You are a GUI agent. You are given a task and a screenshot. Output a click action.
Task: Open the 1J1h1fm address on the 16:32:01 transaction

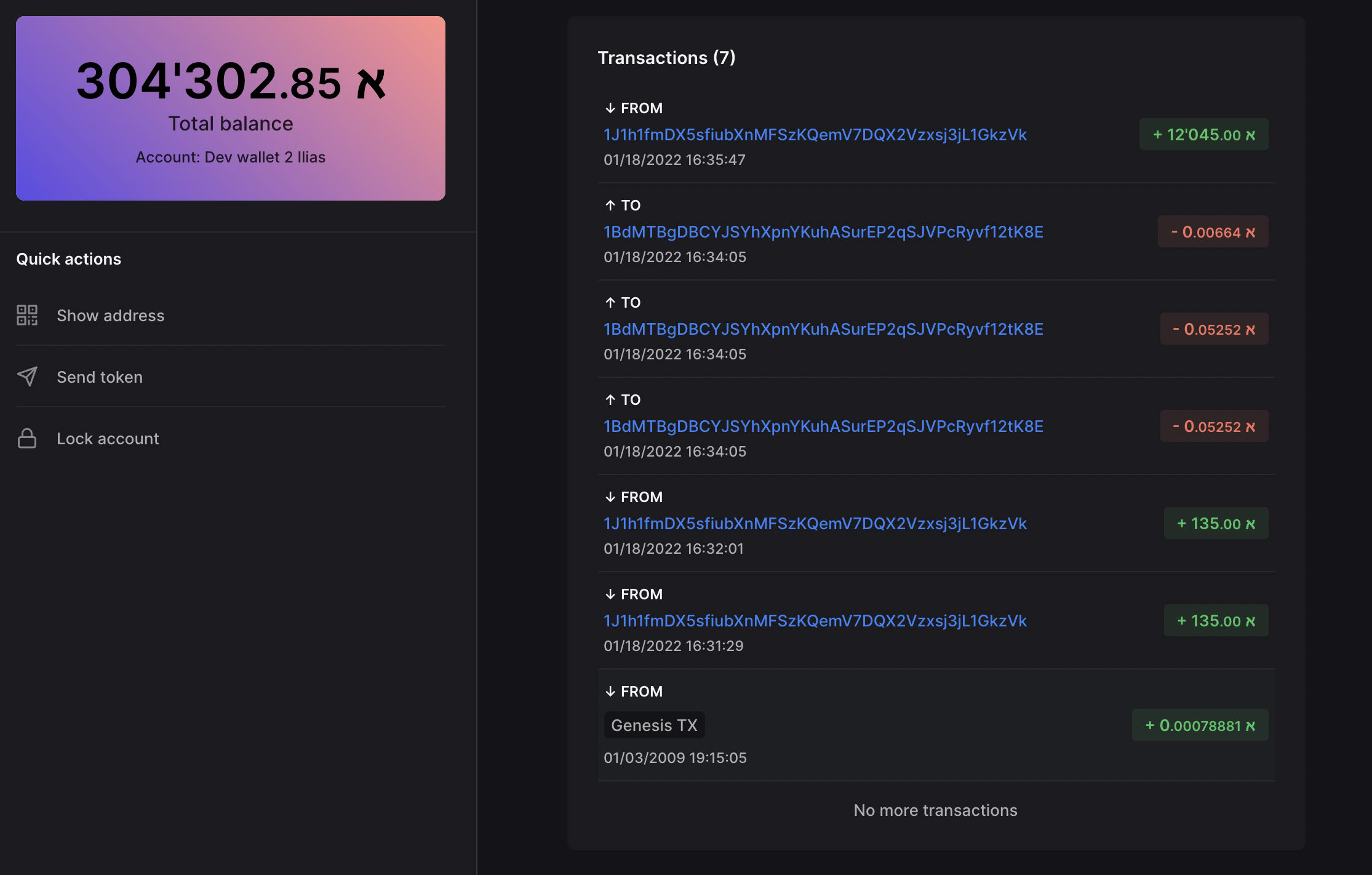coord(815,523)
